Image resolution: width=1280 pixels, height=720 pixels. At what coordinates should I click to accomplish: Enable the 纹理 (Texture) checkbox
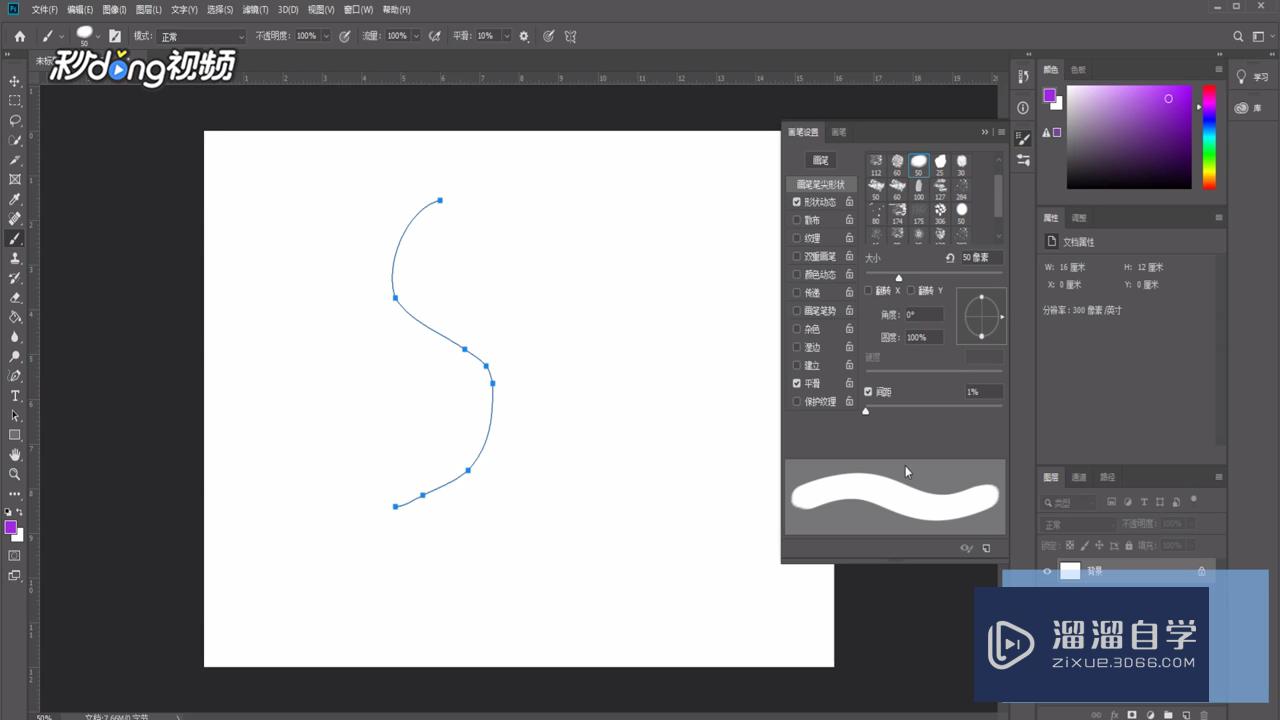797,238
